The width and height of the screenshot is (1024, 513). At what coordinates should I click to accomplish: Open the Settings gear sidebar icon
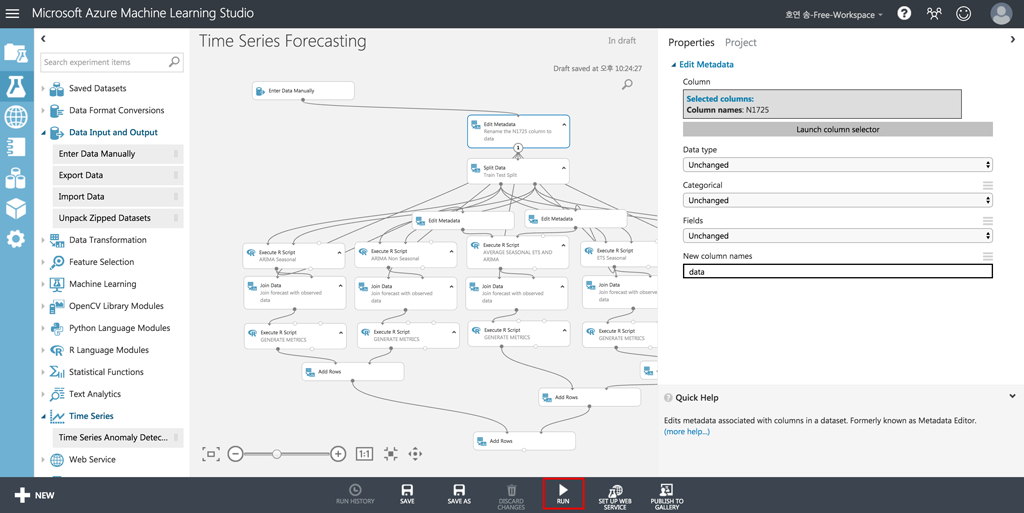[16, 239]
